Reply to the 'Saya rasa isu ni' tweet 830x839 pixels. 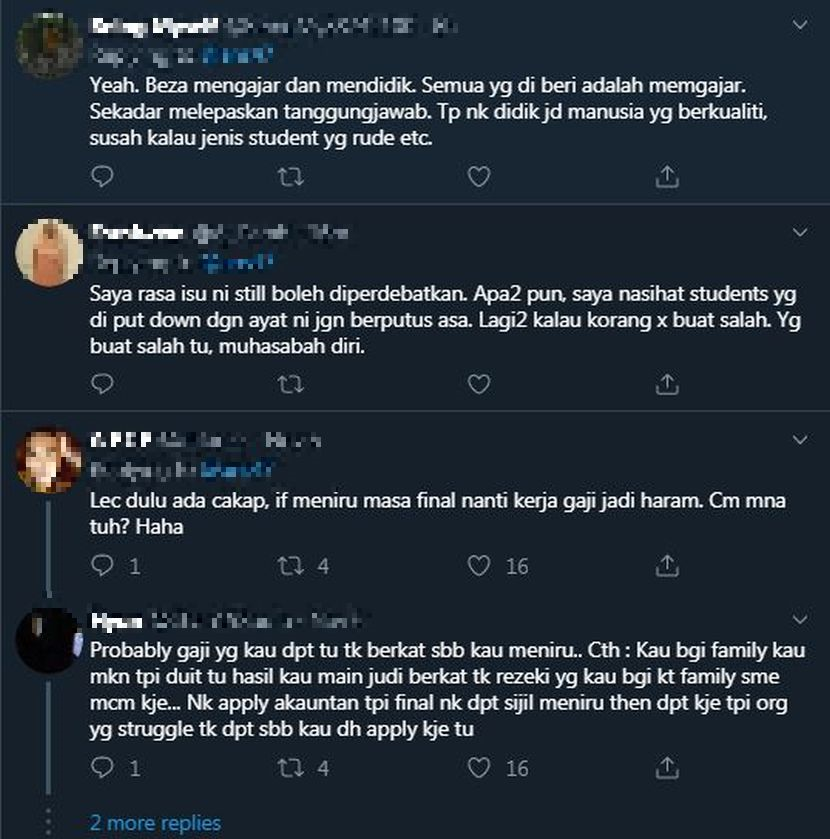tap(102, 384)
